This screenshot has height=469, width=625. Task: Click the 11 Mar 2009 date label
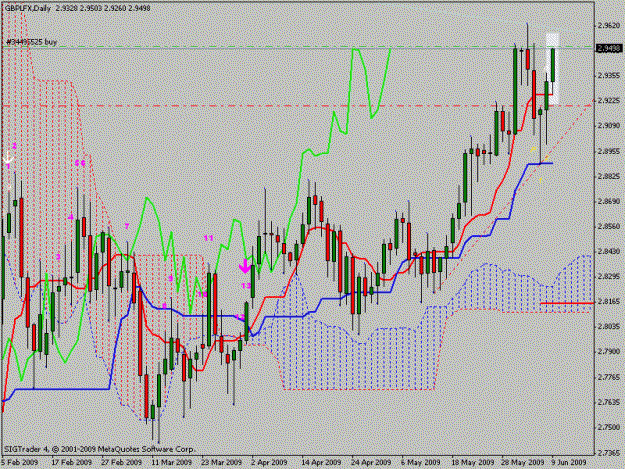[172, 463]
